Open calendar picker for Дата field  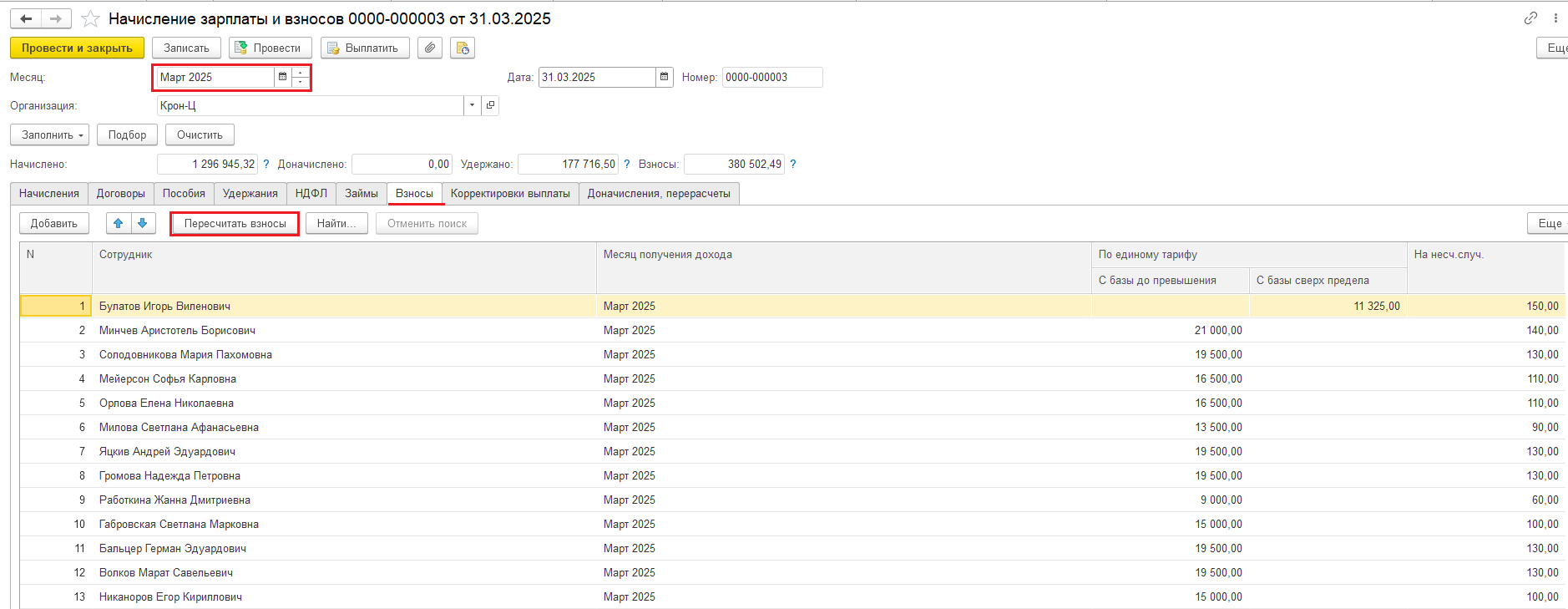click(x=664, y=77)
